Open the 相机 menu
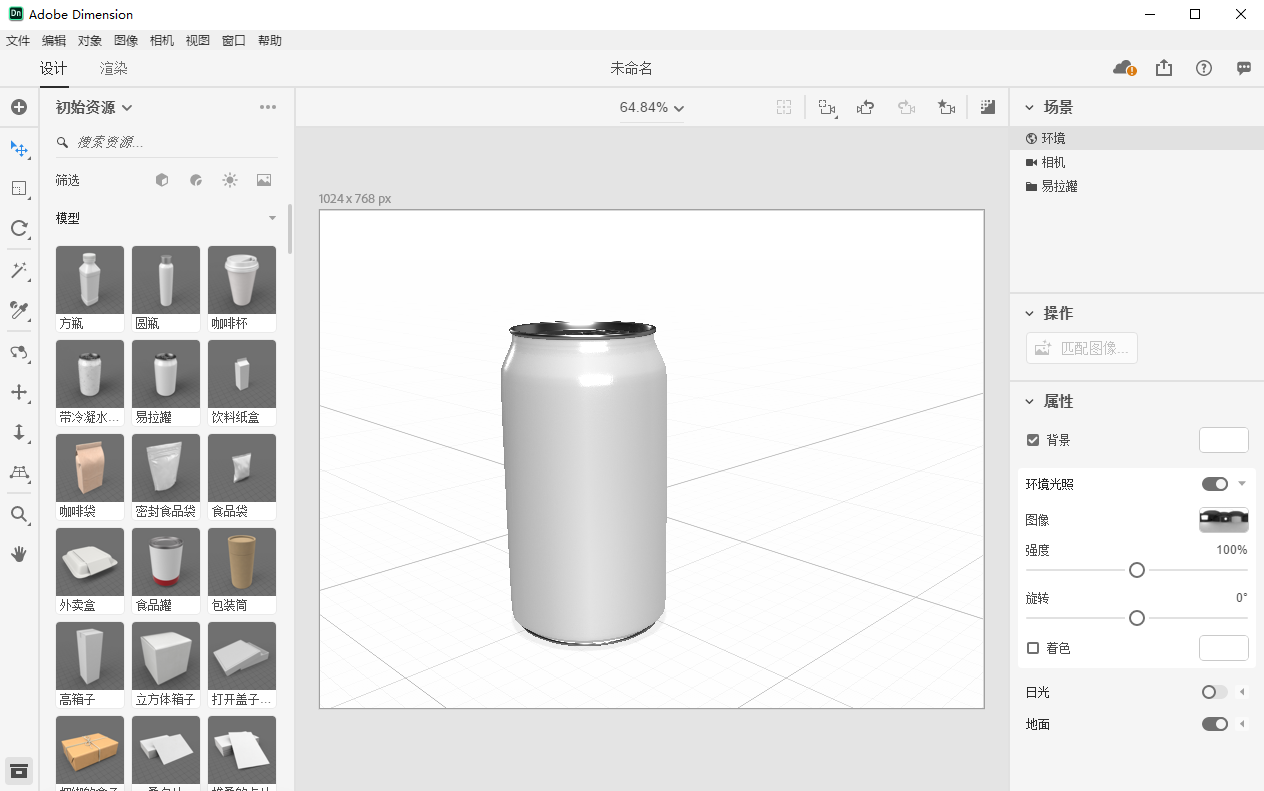1264x791 pixels. pos(162,41)
